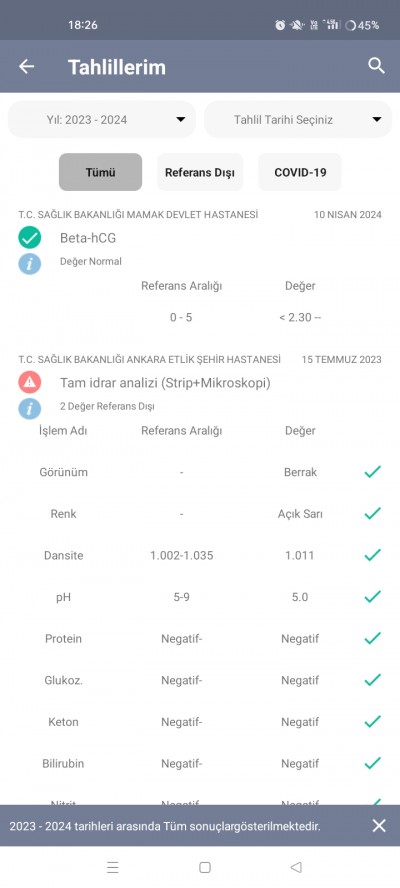Open Tam idrar analizi (Strip+Mikroskopi) result

(x=165, y=383)
